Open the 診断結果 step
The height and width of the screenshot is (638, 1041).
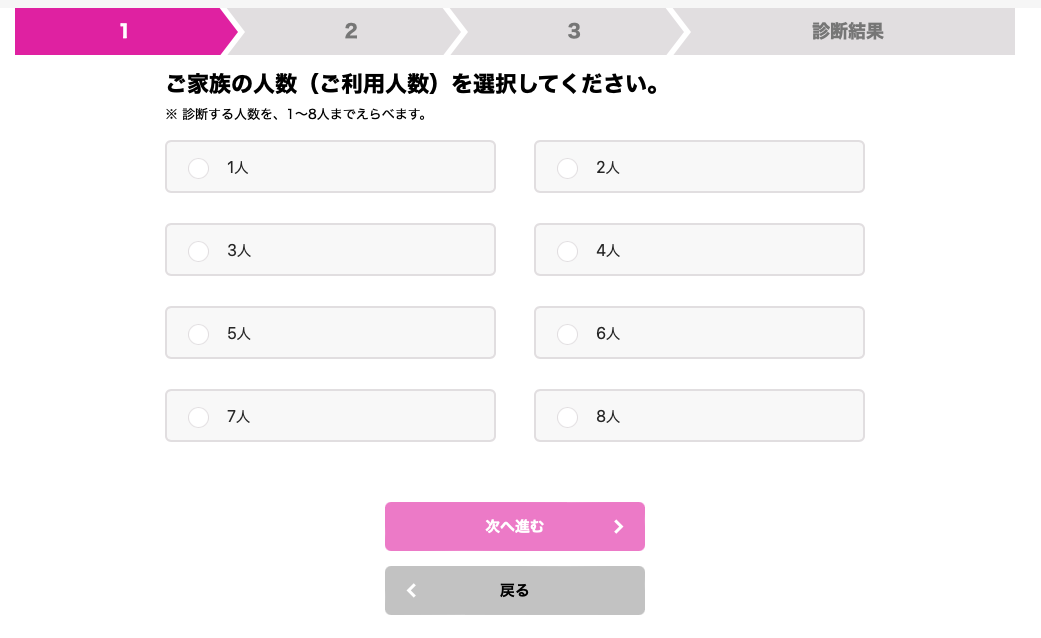click(x=848, y=31)
